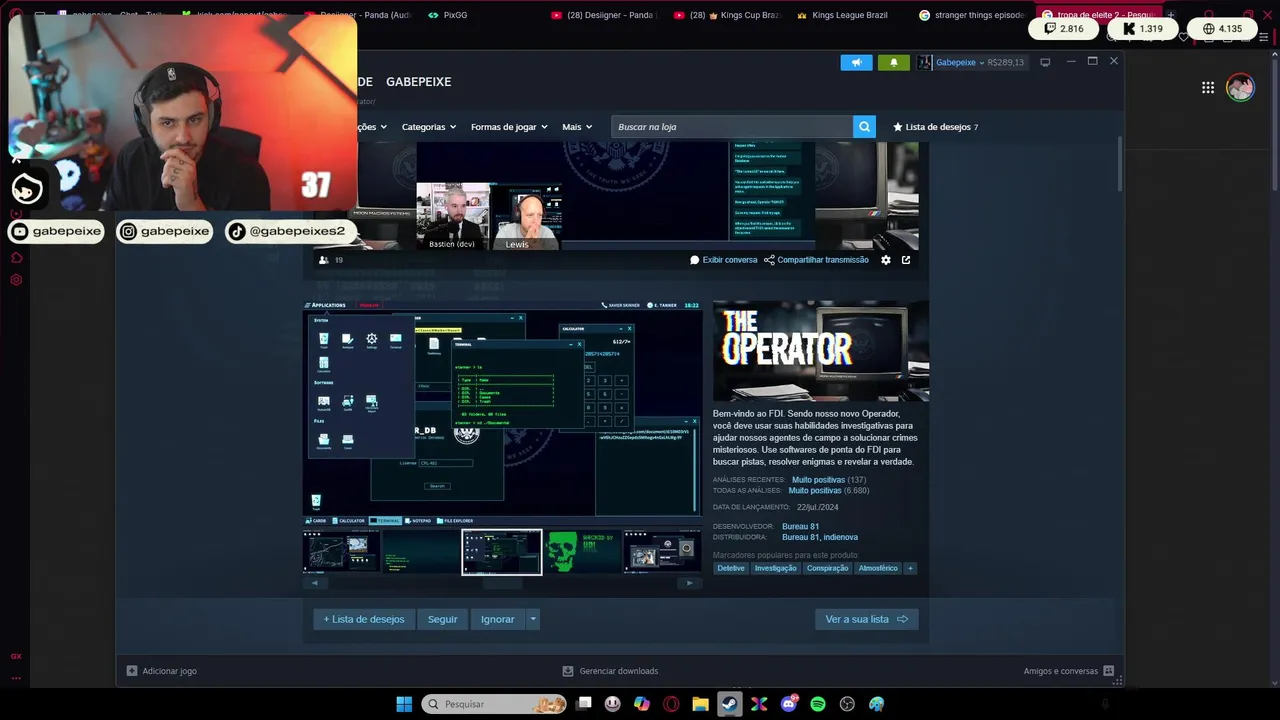
Task: Click screenshot strip right arrow
Action: pyautogui.click(x=689, y=583)
